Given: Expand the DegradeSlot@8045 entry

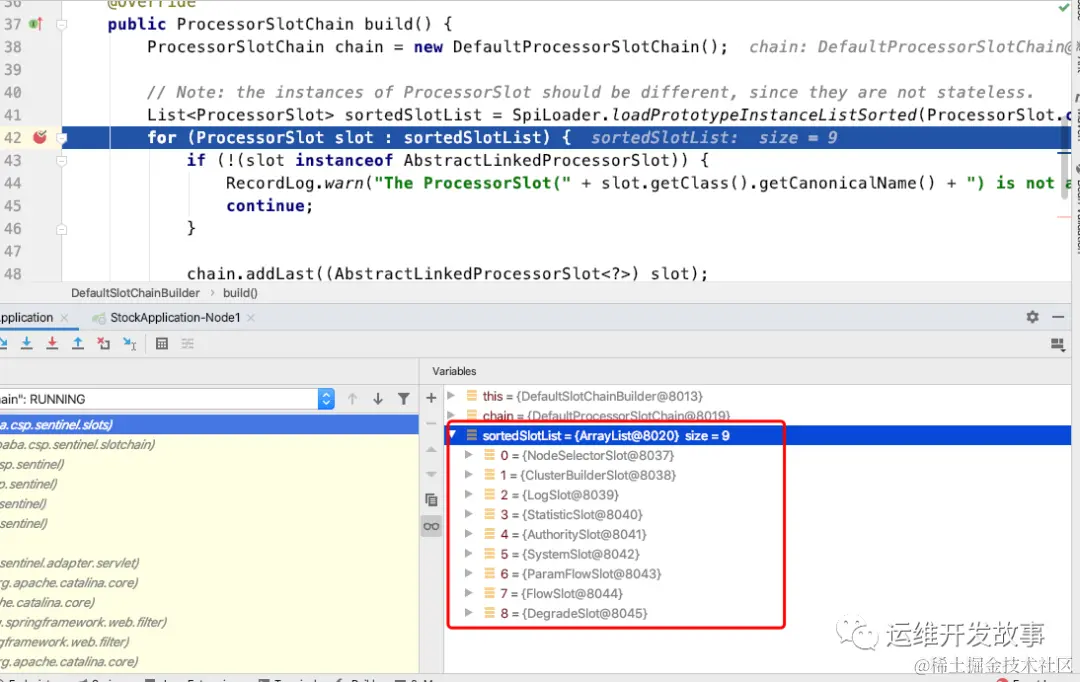Looking at the screenshot, I should pos(468,612).
